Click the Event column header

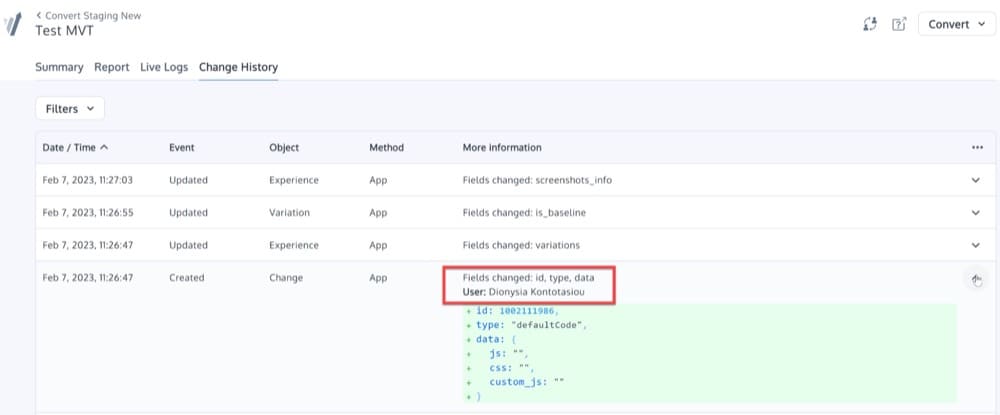coord(182,147)
